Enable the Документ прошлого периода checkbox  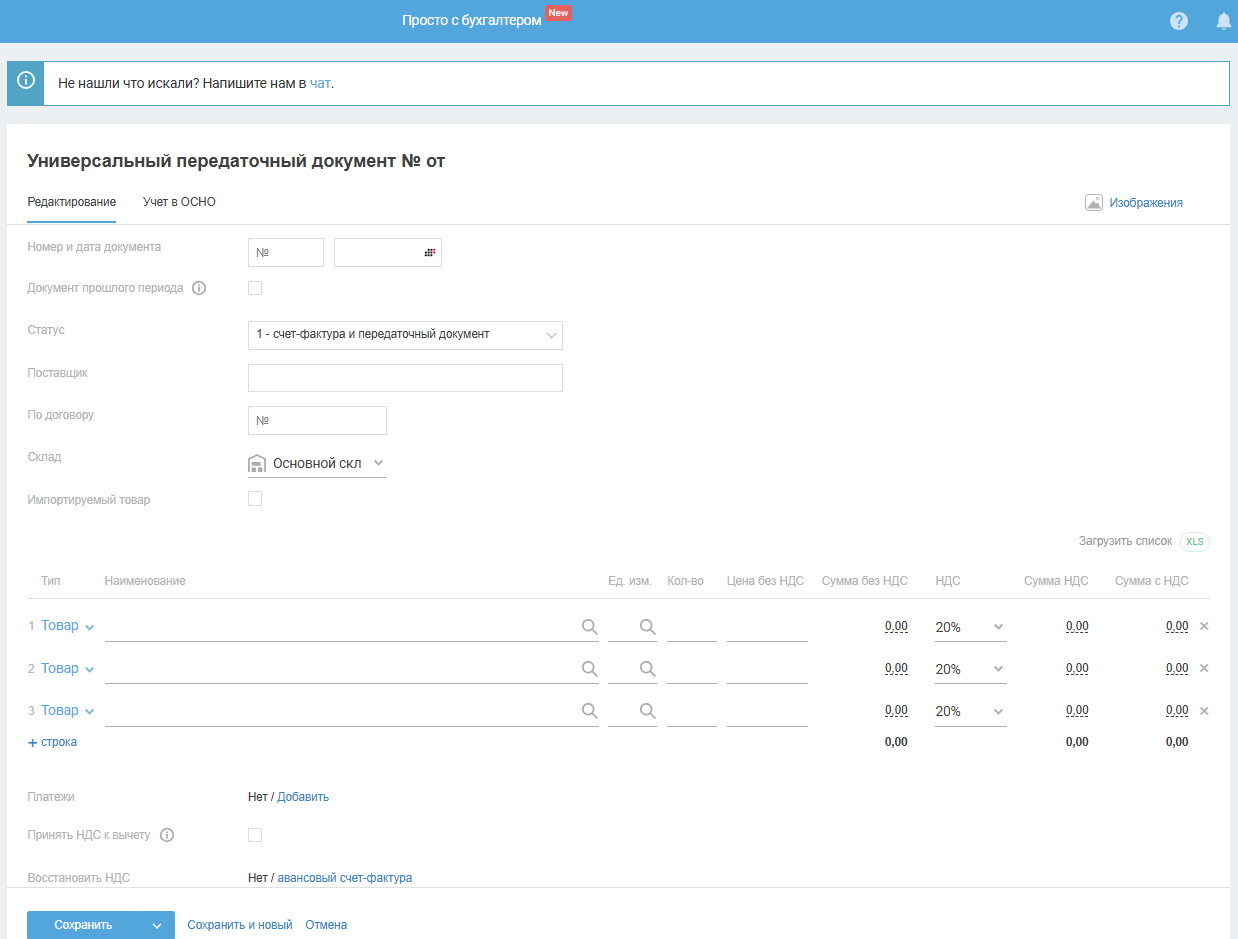click(x=255, y=288)
